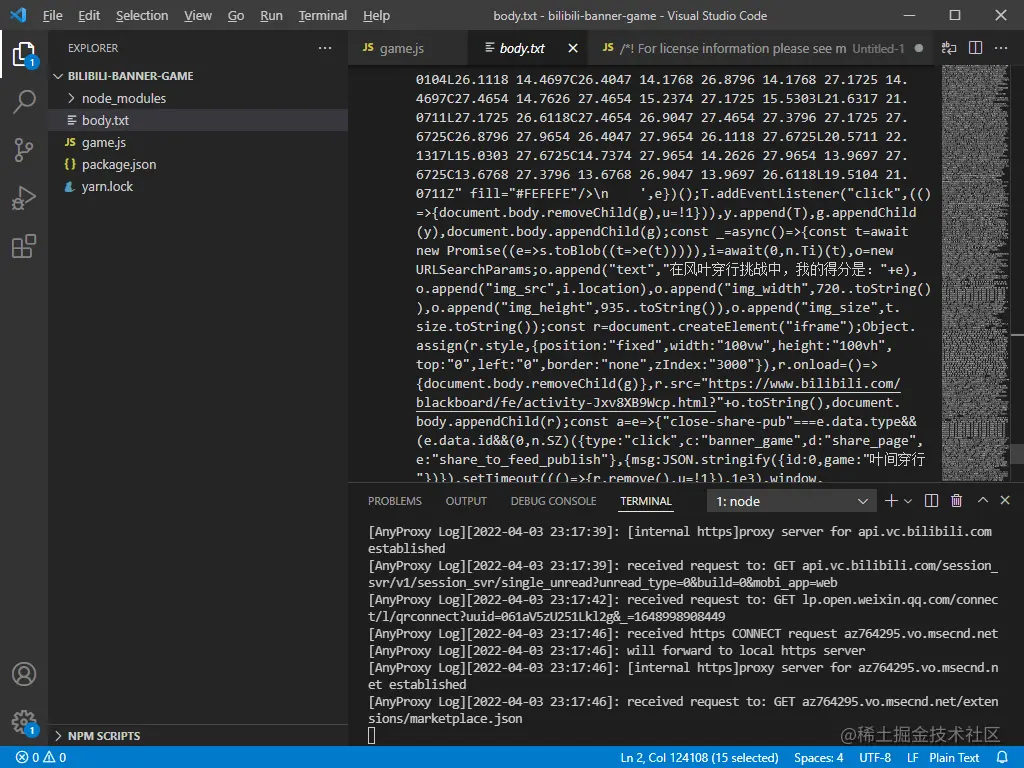
Task: Open yarn.lock from the explorer tree
Action: point(199,187)
